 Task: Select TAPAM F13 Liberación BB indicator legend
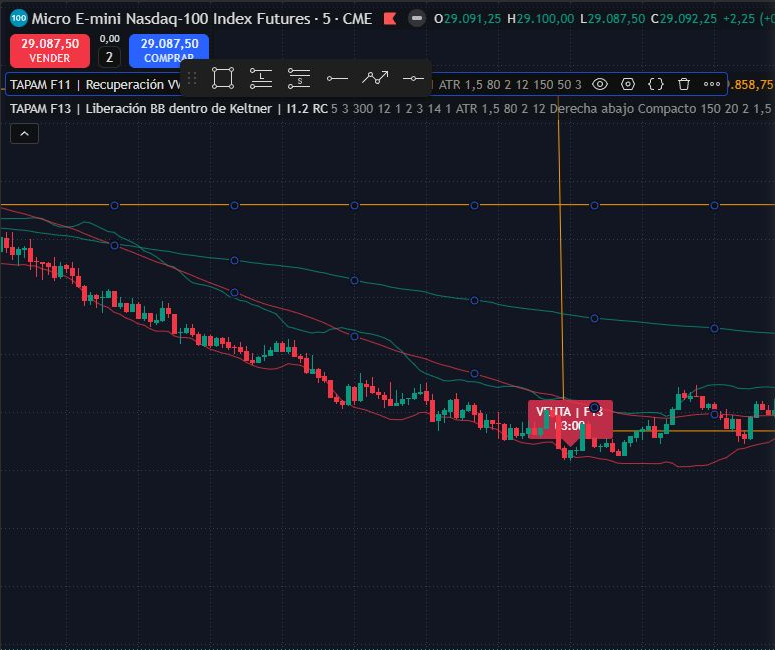click(x=169, y=108)
